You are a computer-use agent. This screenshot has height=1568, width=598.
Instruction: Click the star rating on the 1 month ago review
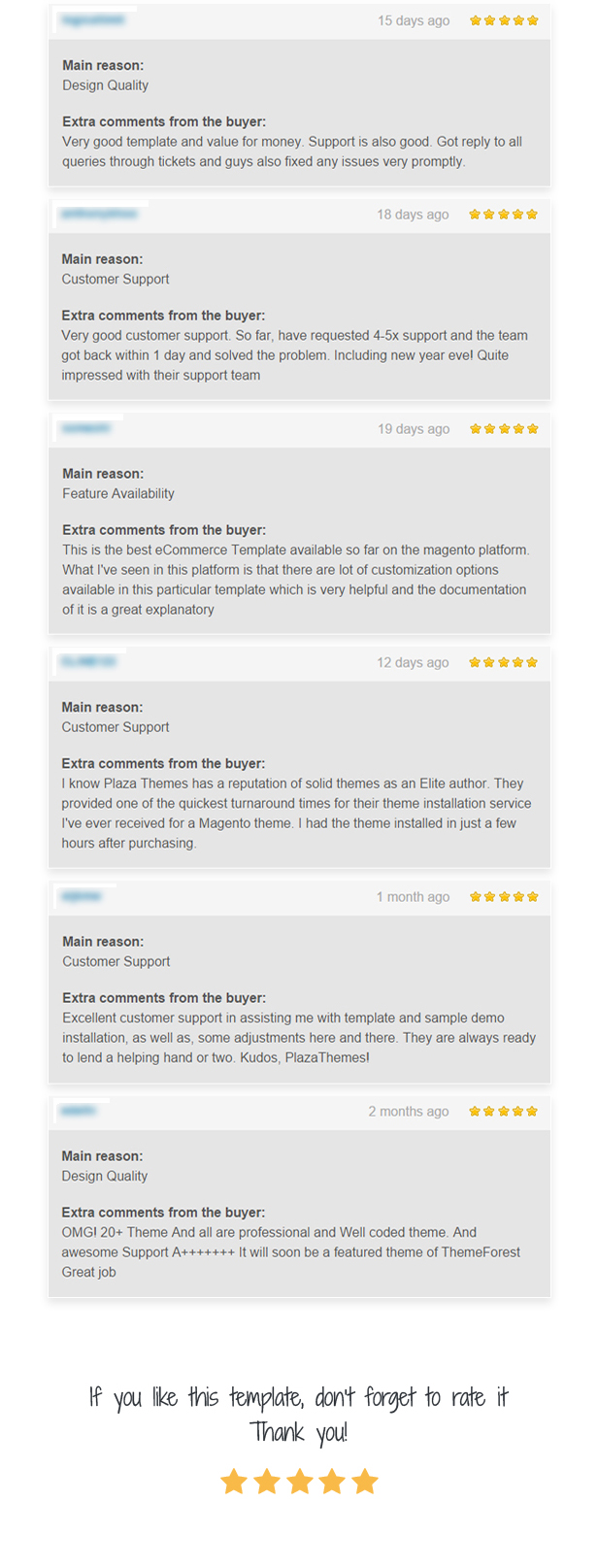coord(504,897)
